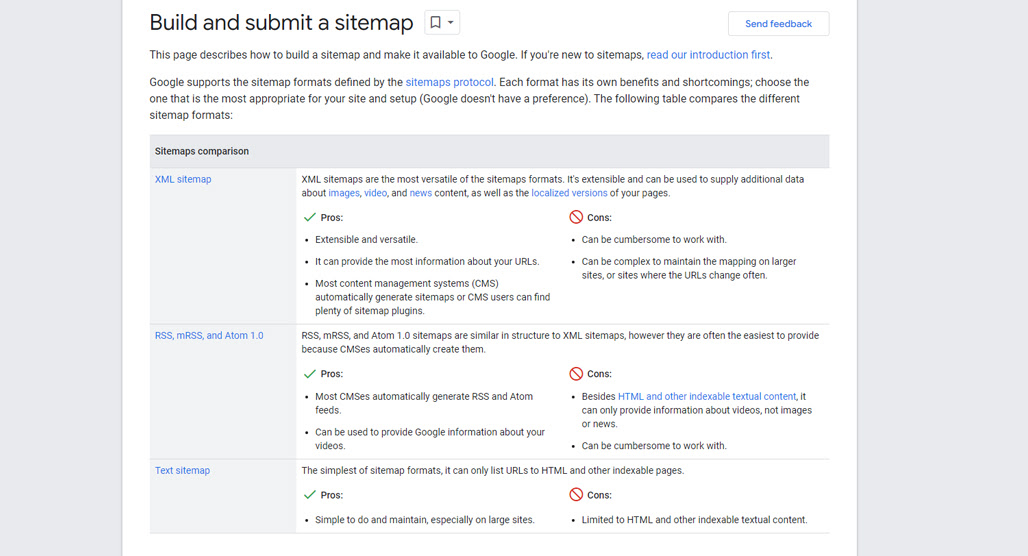The width and height of the screenshot is (1028, 556).
Task: Open the Text sitemap link
Action: (x=182, y=471)
